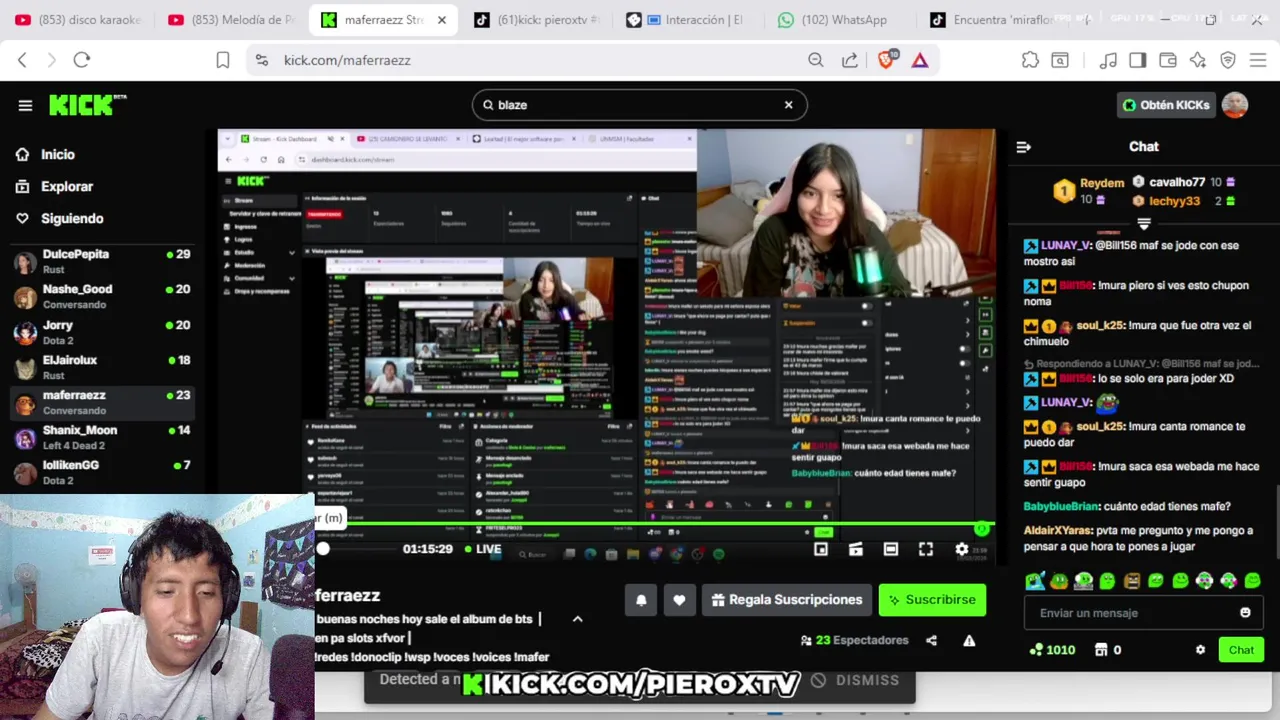1280x720 pixels.
Task: Open the player clip icon
Action: click(856, 549)
